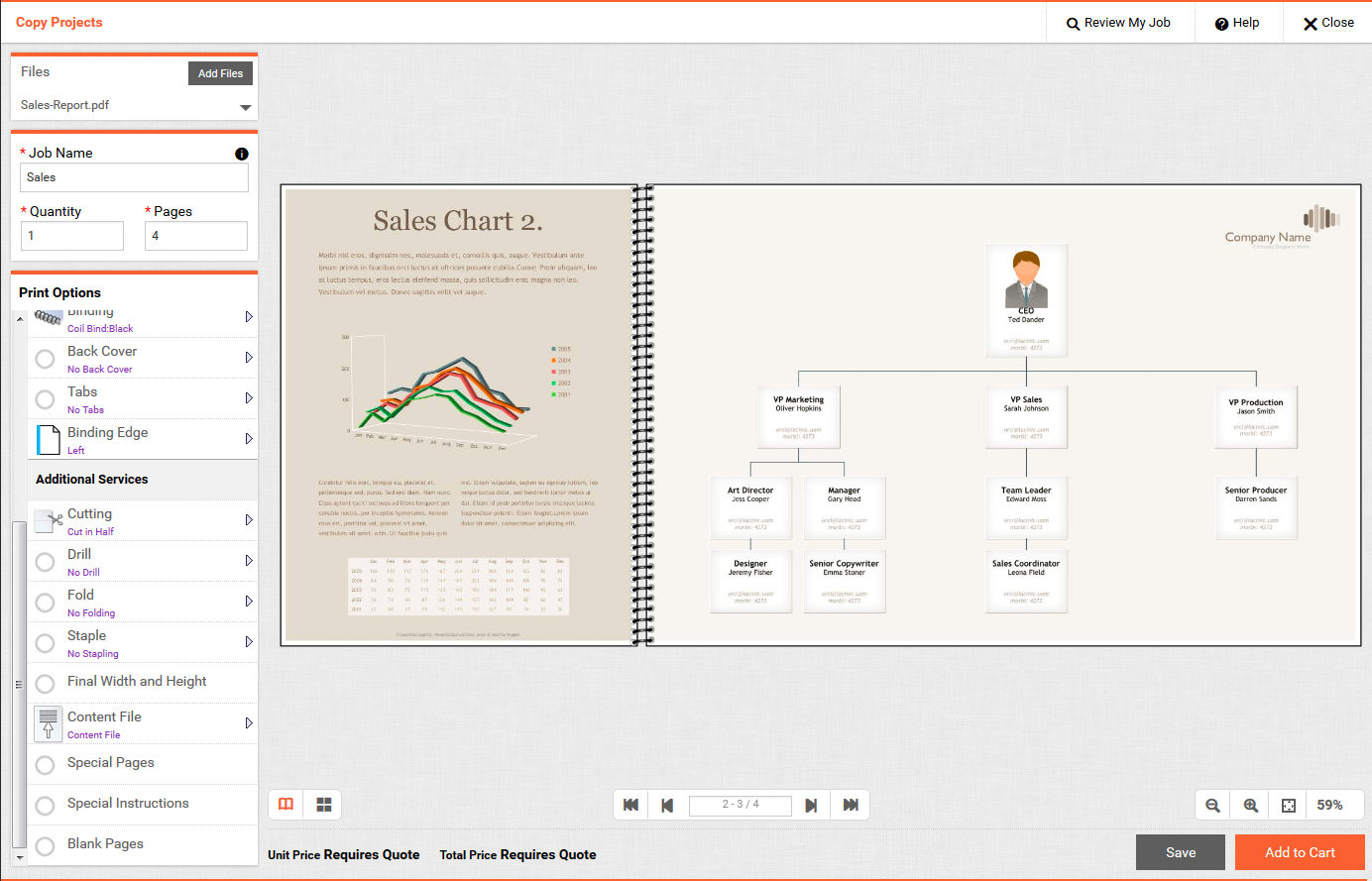The image size is (1372, 881).
Task: Go to the previous page
Action: coord(667,805)
